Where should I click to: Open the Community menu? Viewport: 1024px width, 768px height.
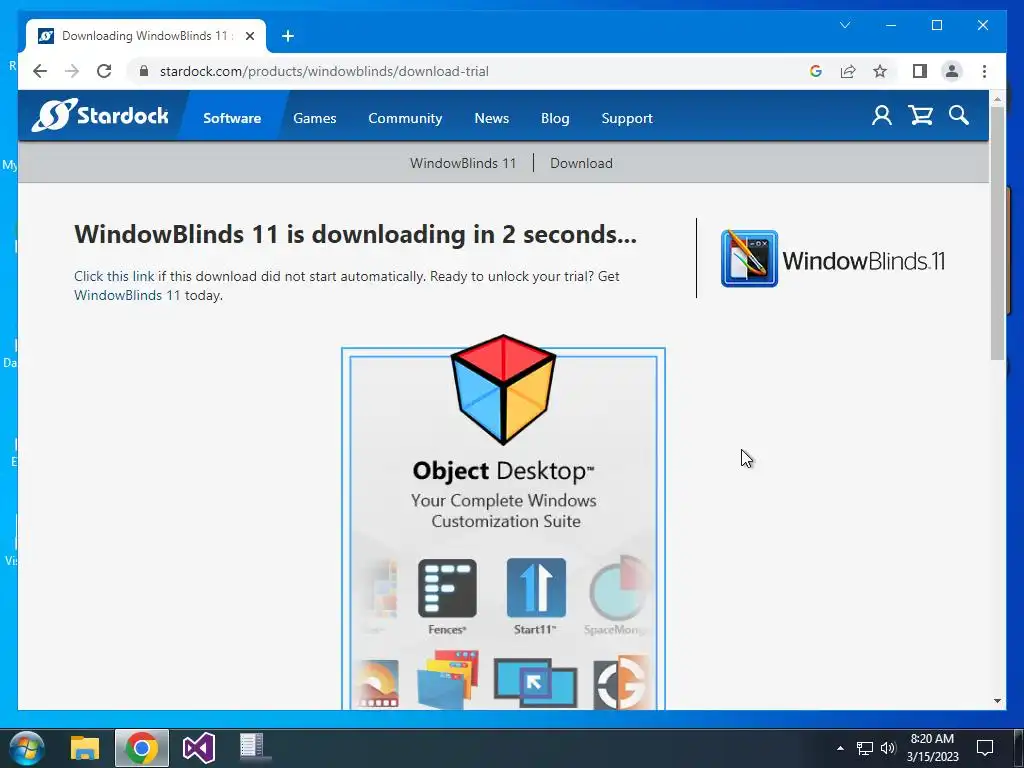(405, 118)
